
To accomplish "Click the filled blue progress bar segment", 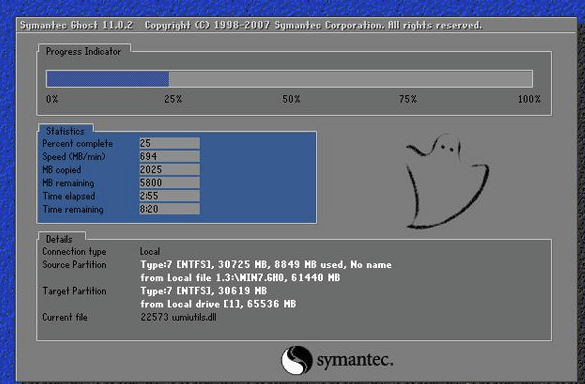I will (x=108, y=79).
